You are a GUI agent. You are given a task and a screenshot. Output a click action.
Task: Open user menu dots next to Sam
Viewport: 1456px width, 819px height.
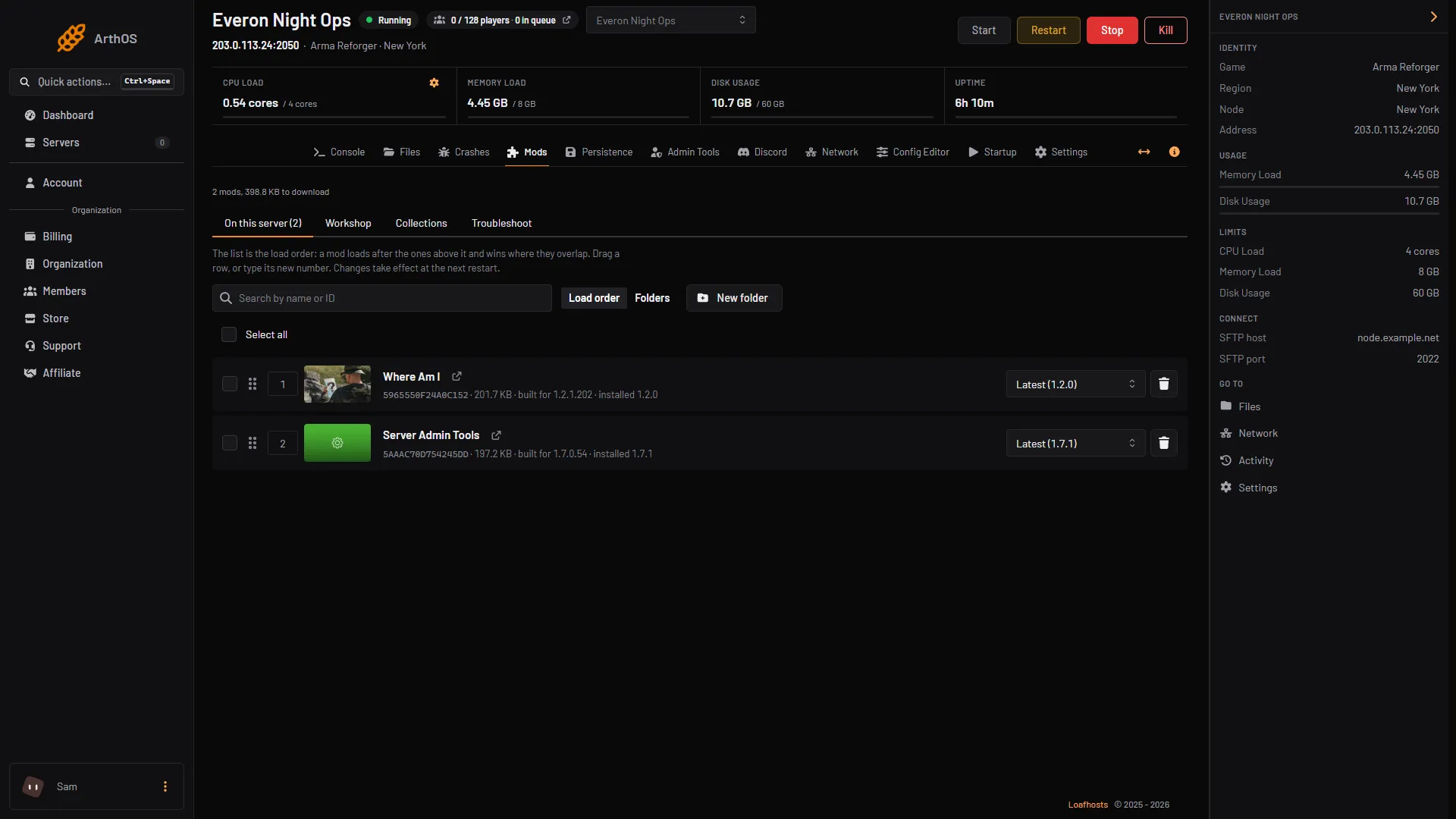(x=165, y=787)
